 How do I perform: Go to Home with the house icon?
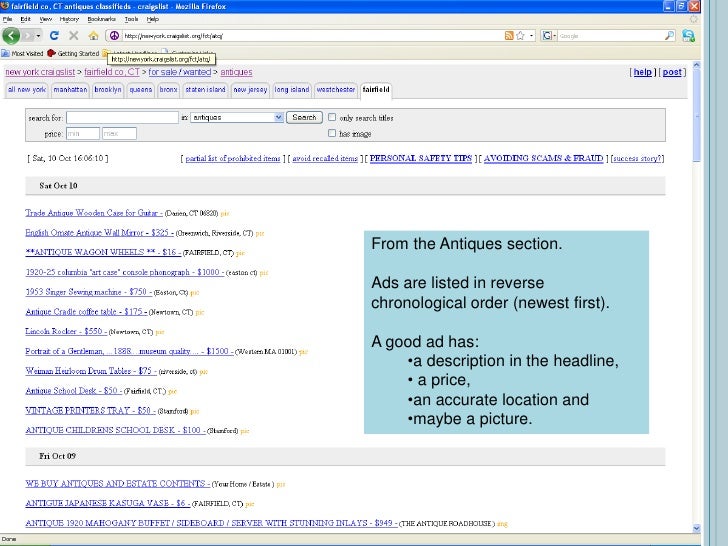(94, 35)
